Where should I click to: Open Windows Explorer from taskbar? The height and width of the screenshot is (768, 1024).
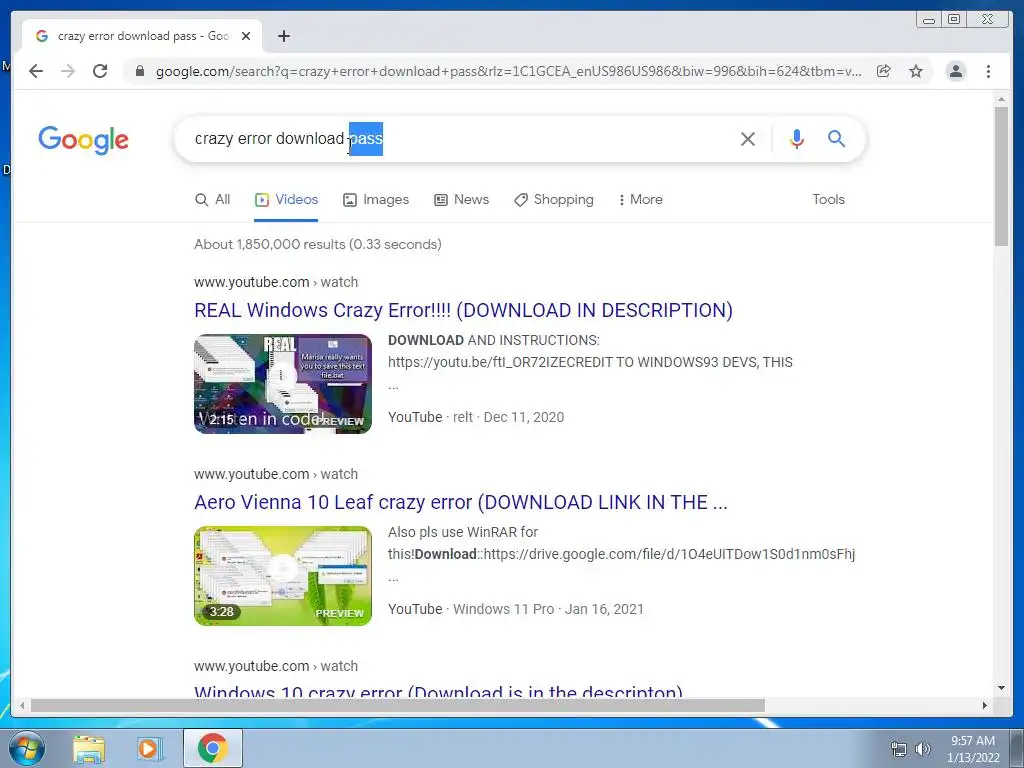[x=89, y=749]
